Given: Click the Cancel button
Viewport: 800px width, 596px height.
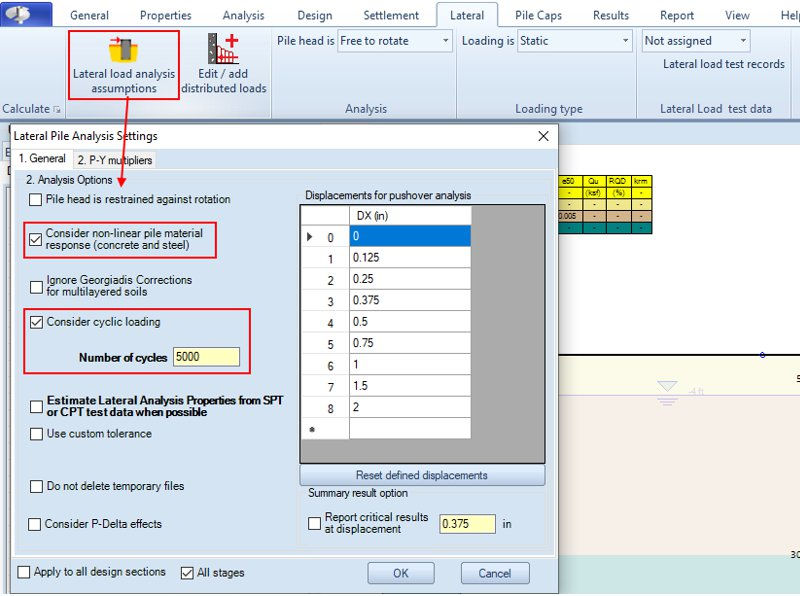Looking at the screenshot, I should pyautogui.click(x=495, y=573).
